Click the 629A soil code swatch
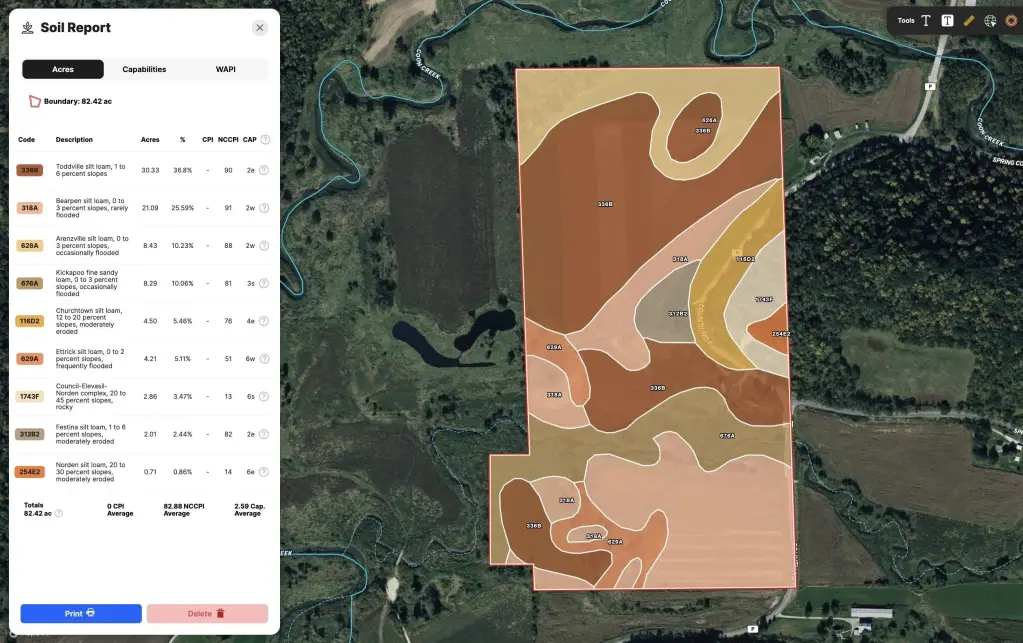 tap(29, 359)
